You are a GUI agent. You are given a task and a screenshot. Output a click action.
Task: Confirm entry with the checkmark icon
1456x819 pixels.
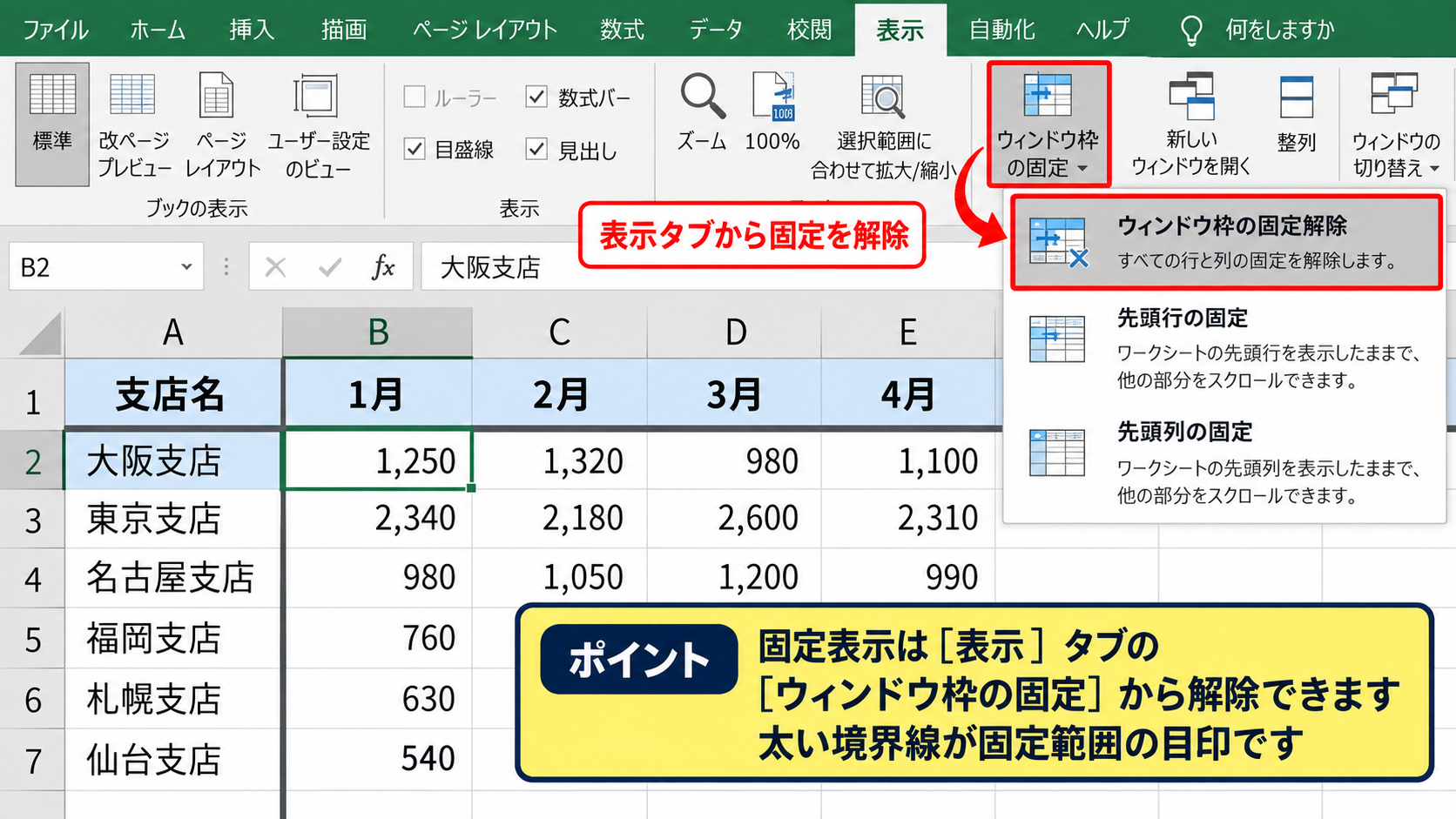click(x=330, y=266)
